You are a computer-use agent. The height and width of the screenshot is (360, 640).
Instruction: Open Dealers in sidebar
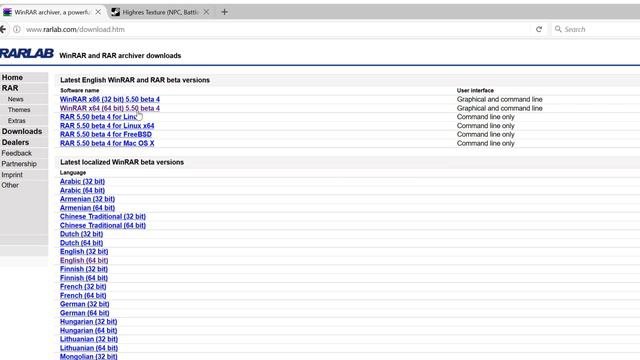coord(15,142)
